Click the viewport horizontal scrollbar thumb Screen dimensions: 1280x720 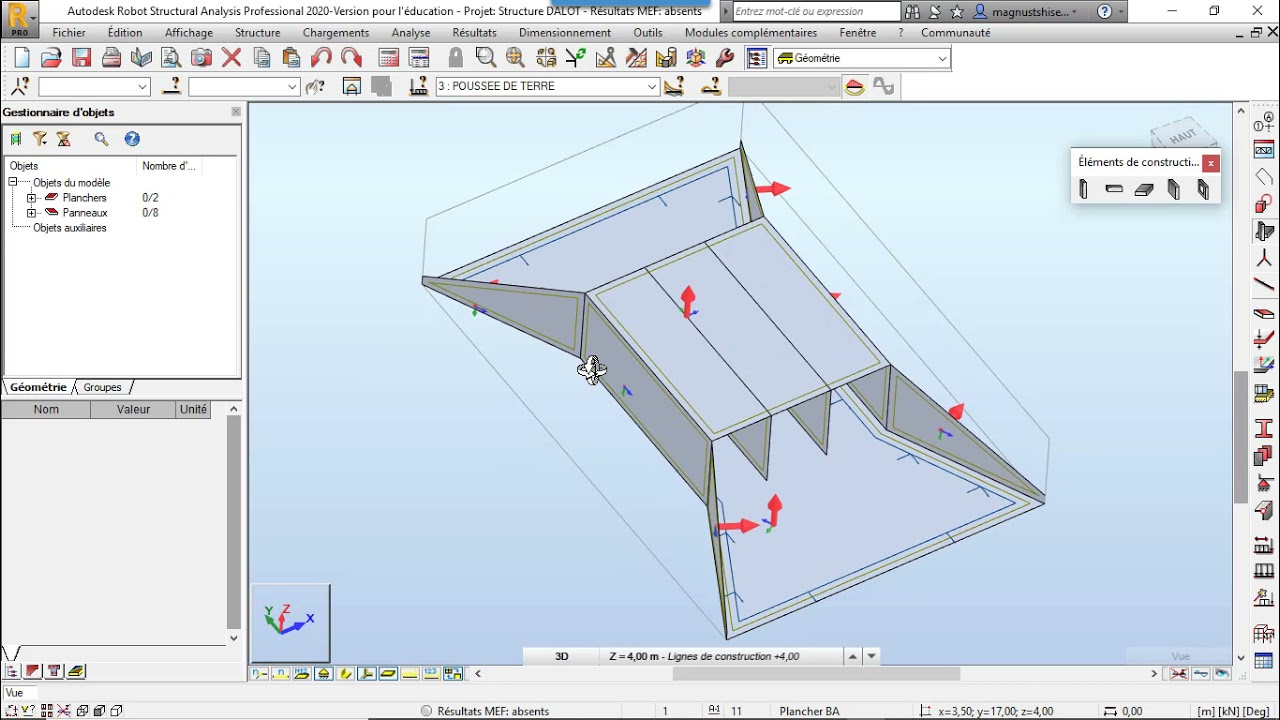tap(816, 674)
